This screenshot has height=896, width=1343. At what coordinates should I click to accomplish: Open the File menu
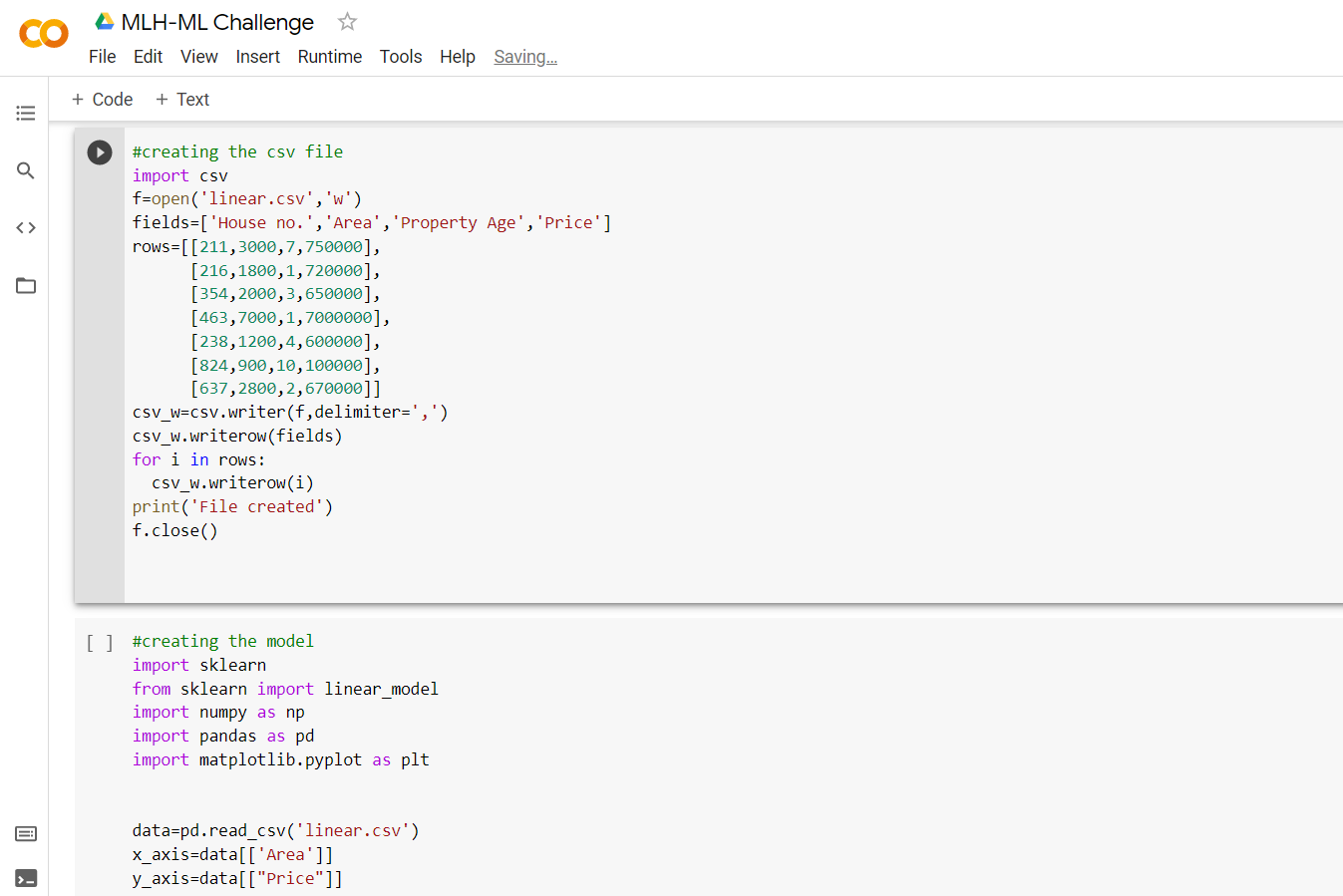(103, 57)
